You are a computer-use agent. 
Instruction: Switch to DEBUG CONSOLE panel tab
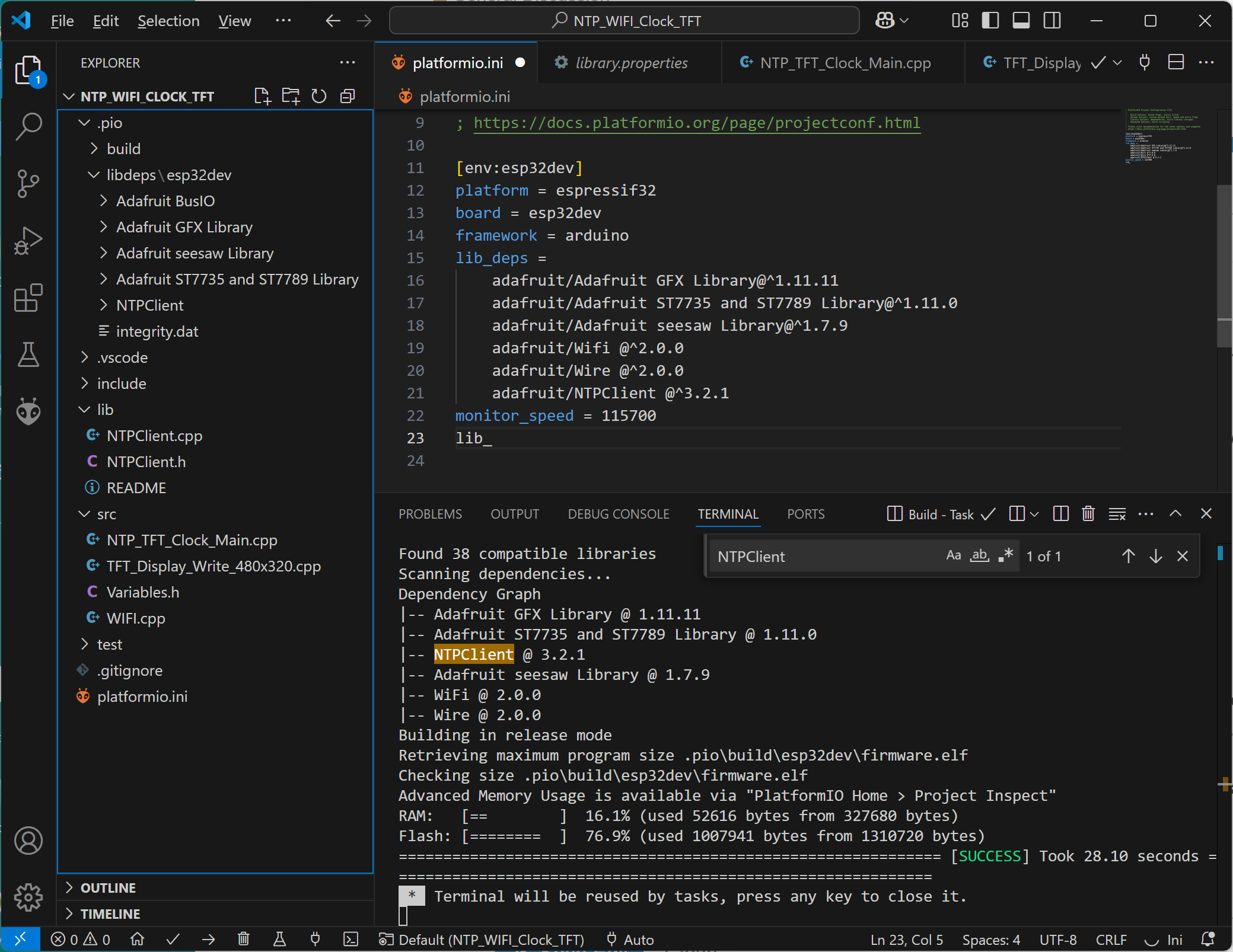619,514
